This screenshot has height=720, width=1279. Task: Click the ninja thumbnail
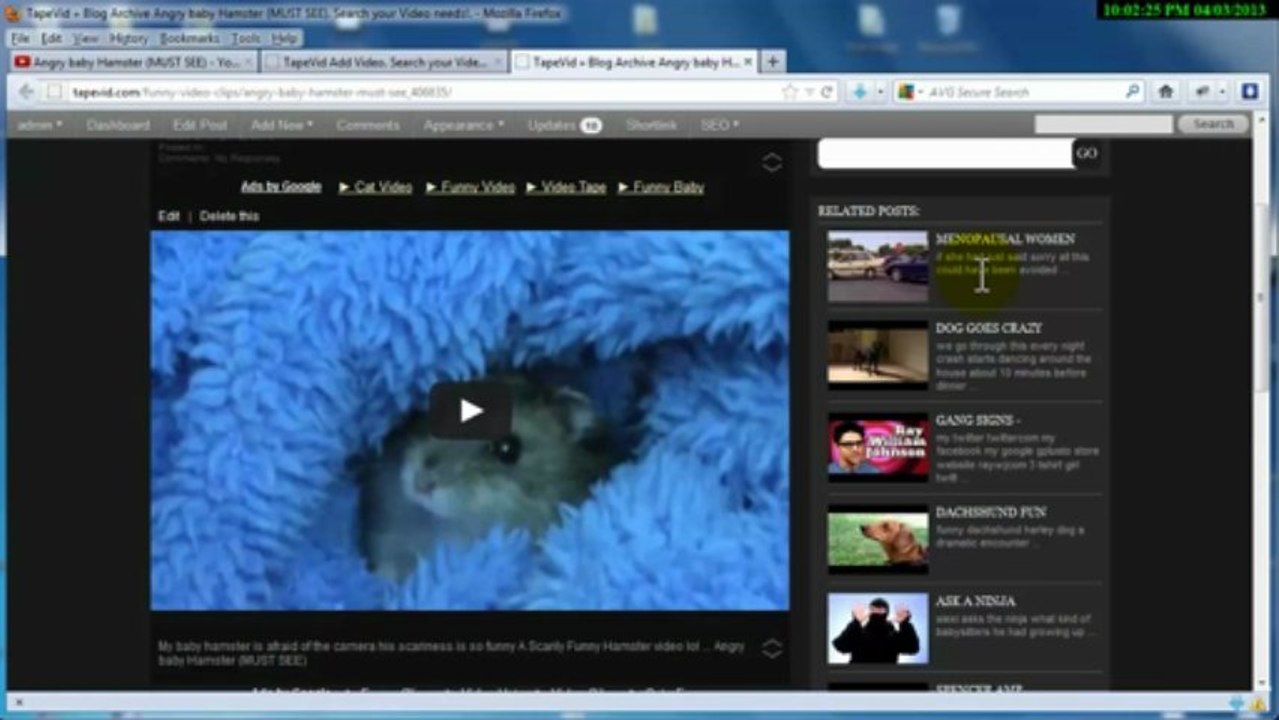tap(878, 629)
